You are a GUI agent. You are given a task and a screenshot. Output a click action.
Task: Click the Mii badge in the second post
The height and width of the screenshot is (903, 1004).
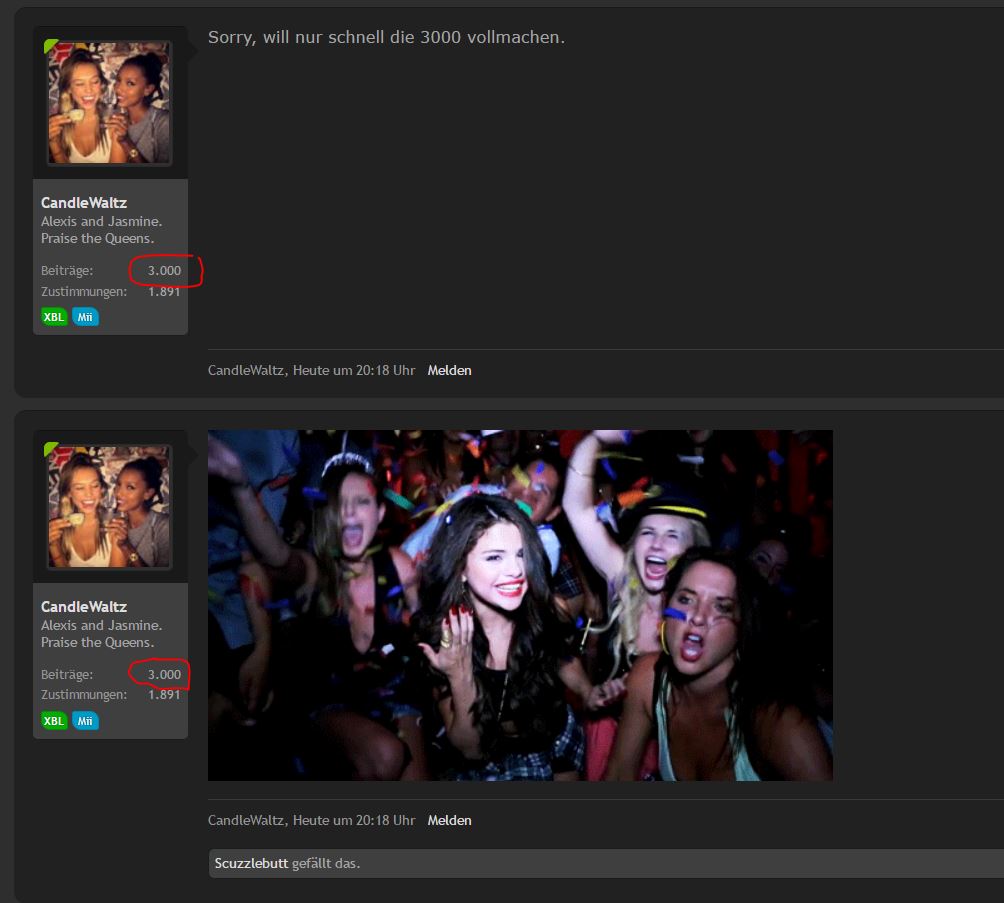(85, 721)
